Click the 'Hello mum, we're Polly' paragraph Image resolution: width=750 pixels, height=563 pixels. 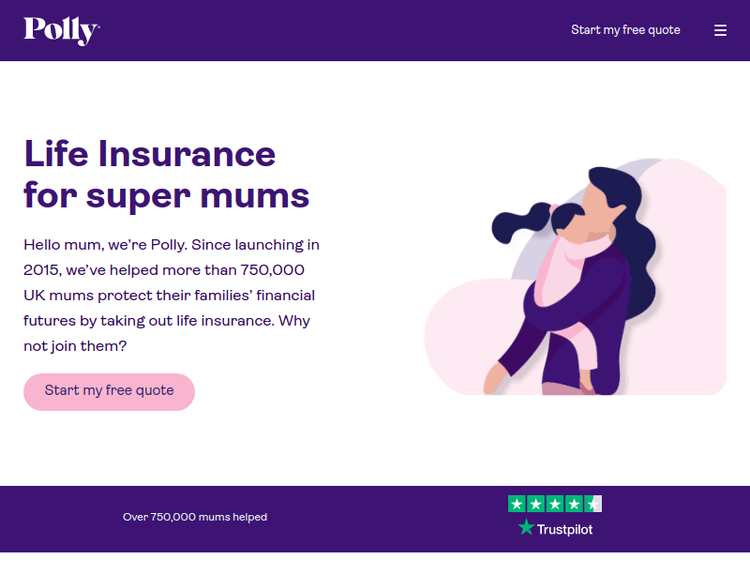[172, 295]
